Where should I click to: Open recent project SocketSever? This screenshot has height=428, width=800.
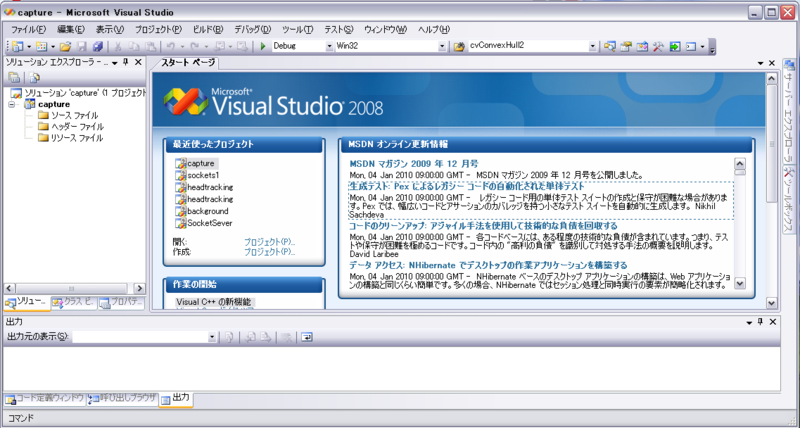209,223
